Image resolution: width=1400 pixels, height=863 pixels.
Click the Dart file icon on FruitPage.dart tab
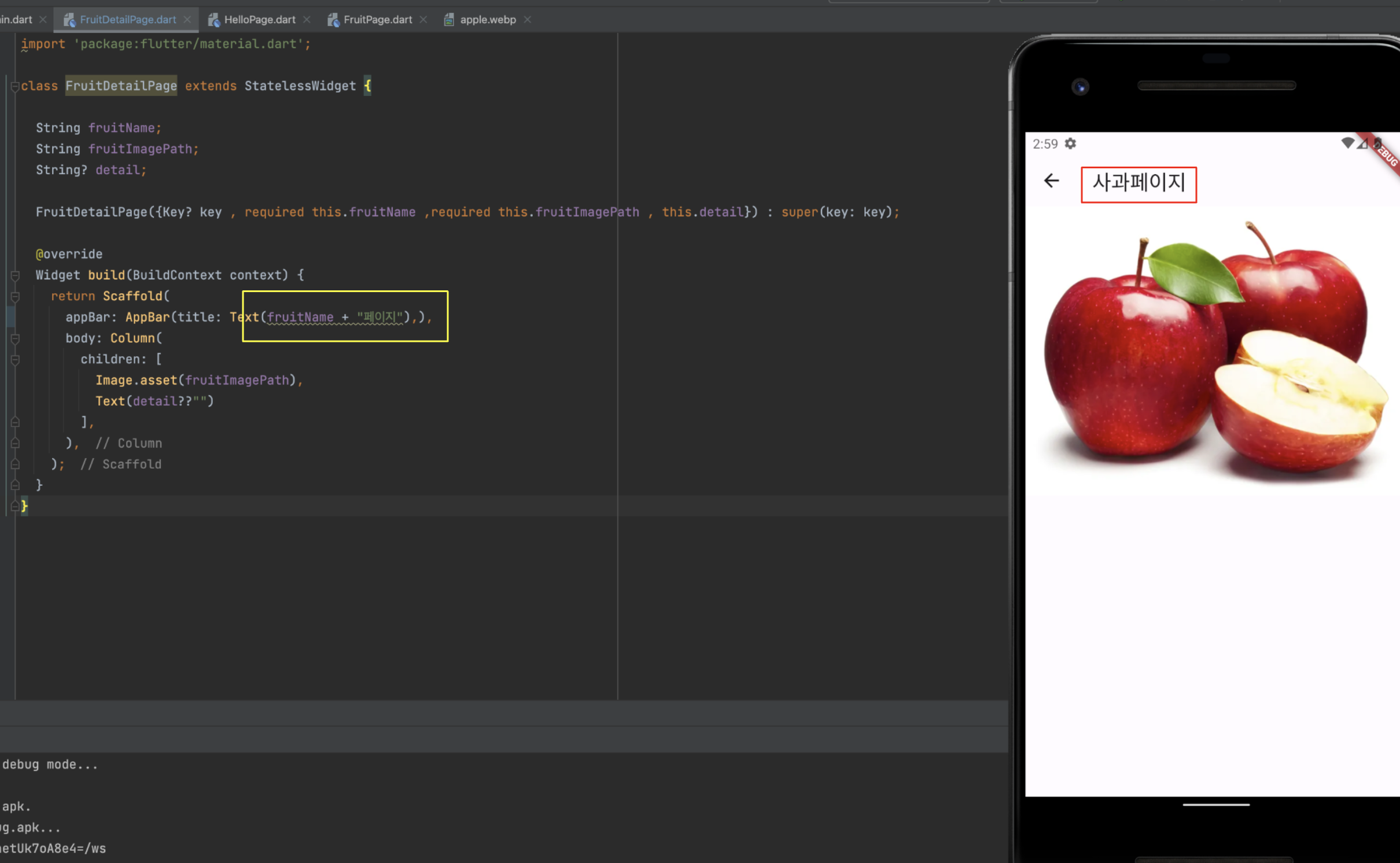[x=333, y=20]
